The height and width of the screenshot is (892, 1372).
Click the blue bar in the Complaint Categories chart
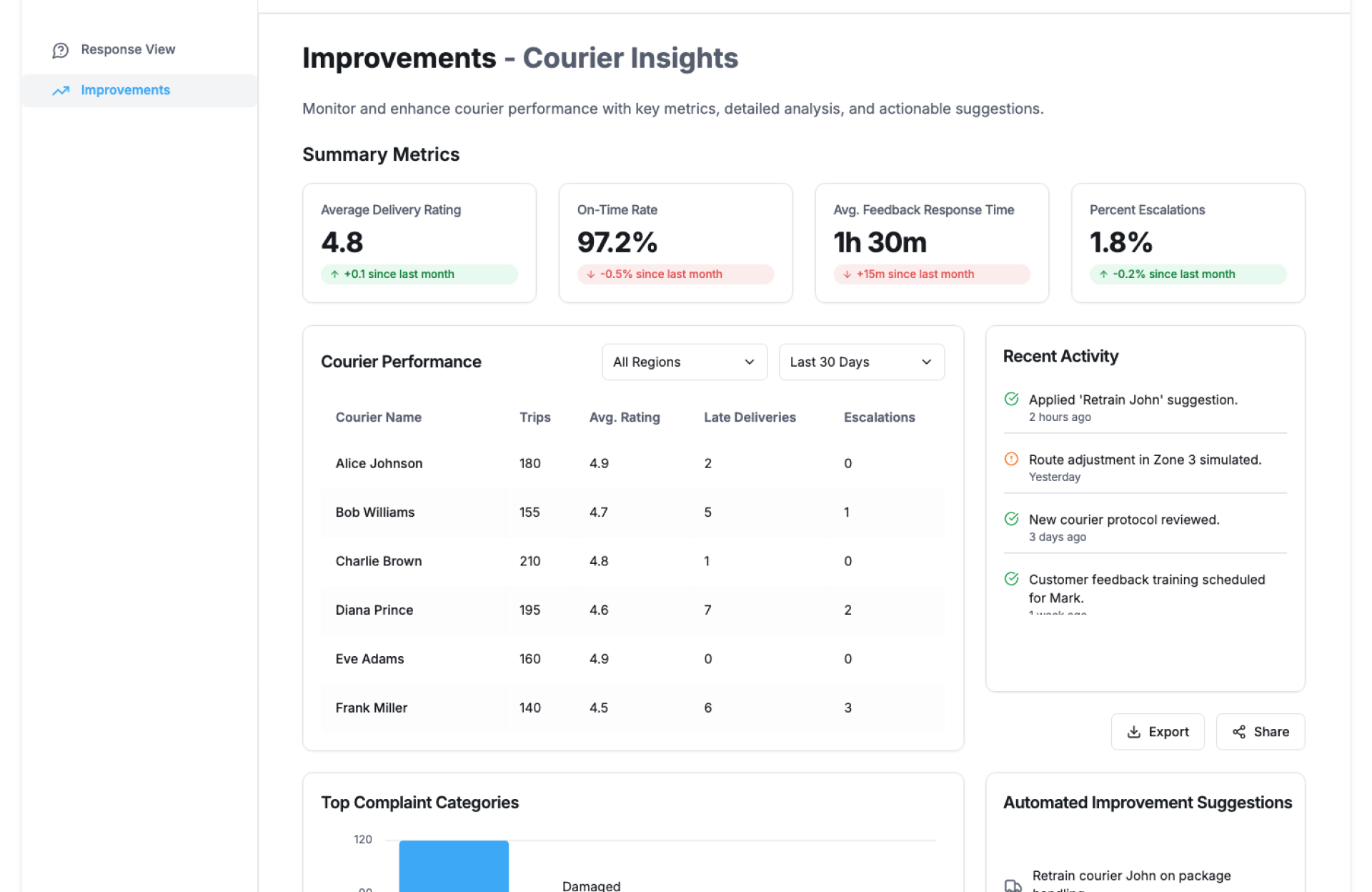[454, 866]
